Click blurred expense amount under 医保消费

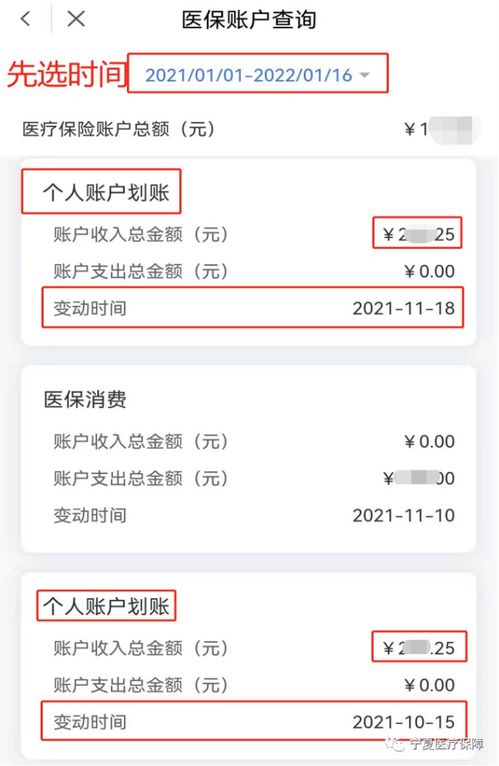(x=419, y=478)
